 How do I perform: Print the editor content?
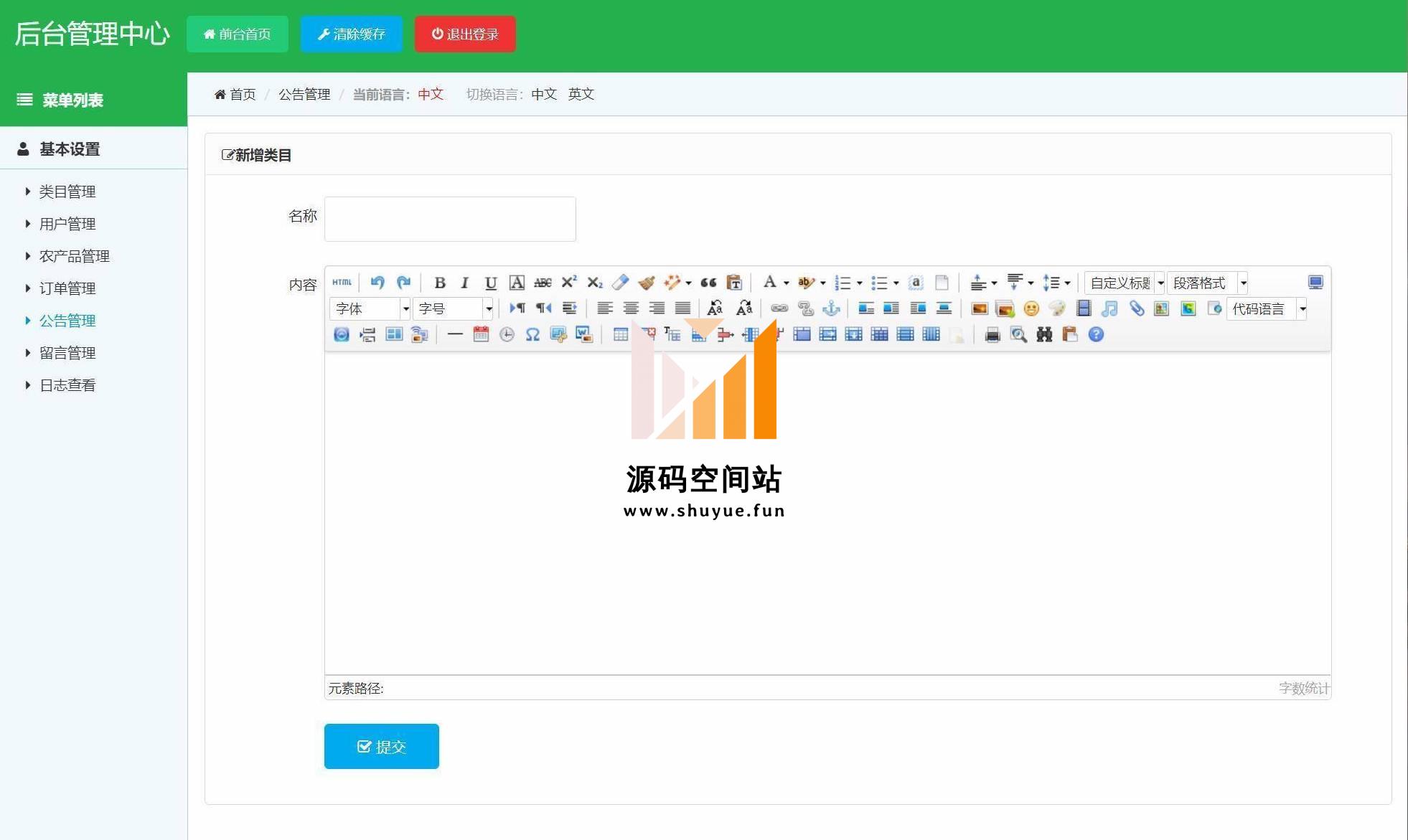(992, 334)
